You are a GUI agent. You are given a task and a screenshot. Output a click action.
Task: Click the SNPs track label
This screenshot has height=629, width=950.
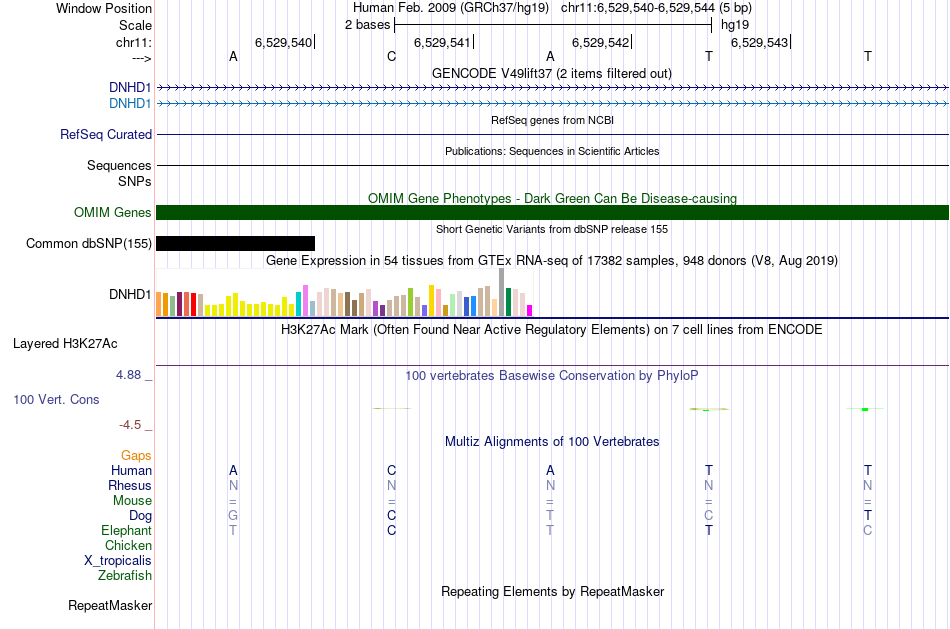(x=135, y=181)
